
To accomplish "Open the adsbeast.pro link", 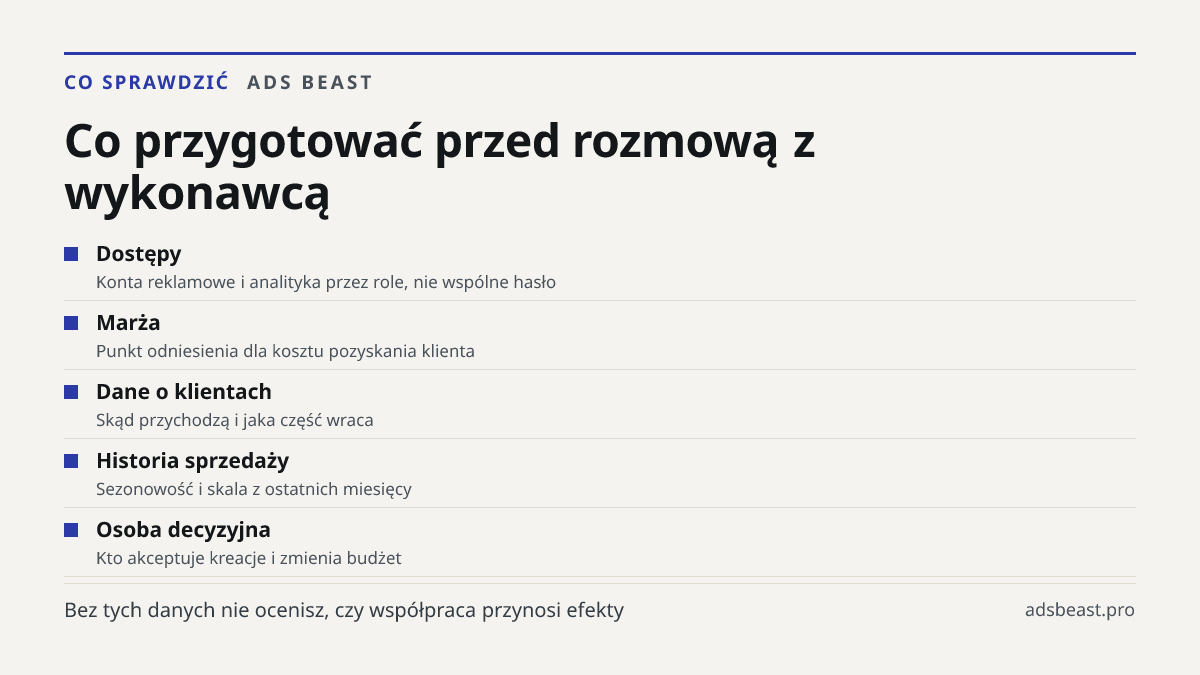I will [x=1080, y=610].
